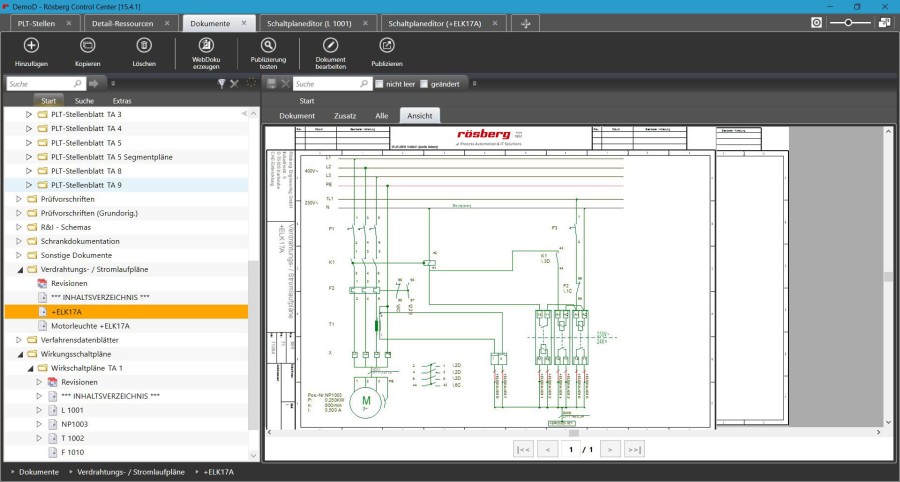
Task: Click document icon of Motorleuchte +ELK17A
Action: pos(42,326)
